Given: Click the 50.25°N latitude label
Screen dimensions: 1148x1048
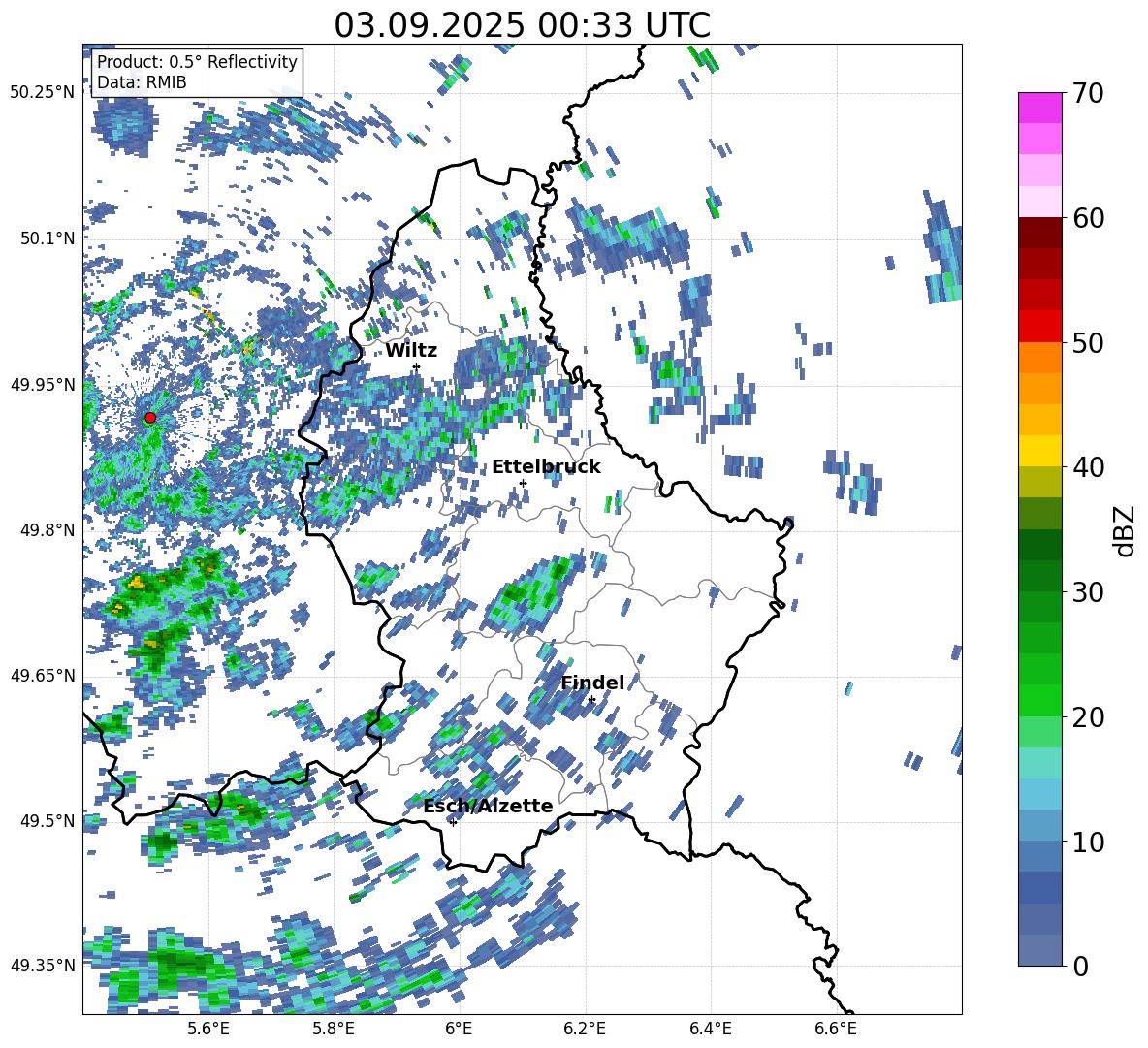Looking at the screenshot, I should [x=43, y=92].
